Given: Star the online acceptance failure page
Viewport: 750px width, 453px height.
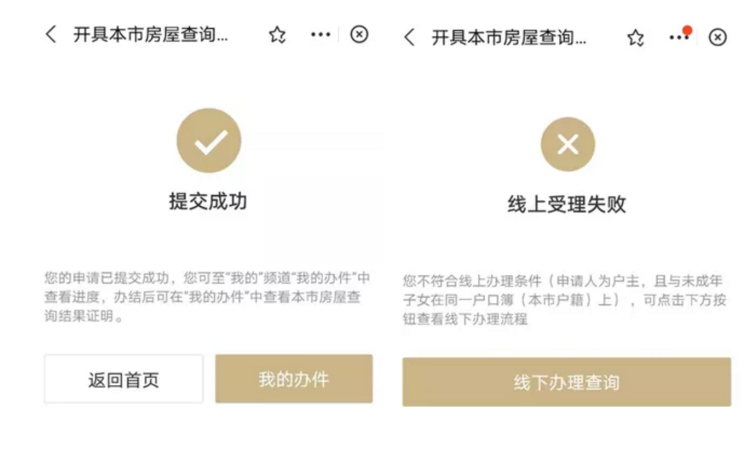Looking at the screenshot, I should [x=635, y=38].
